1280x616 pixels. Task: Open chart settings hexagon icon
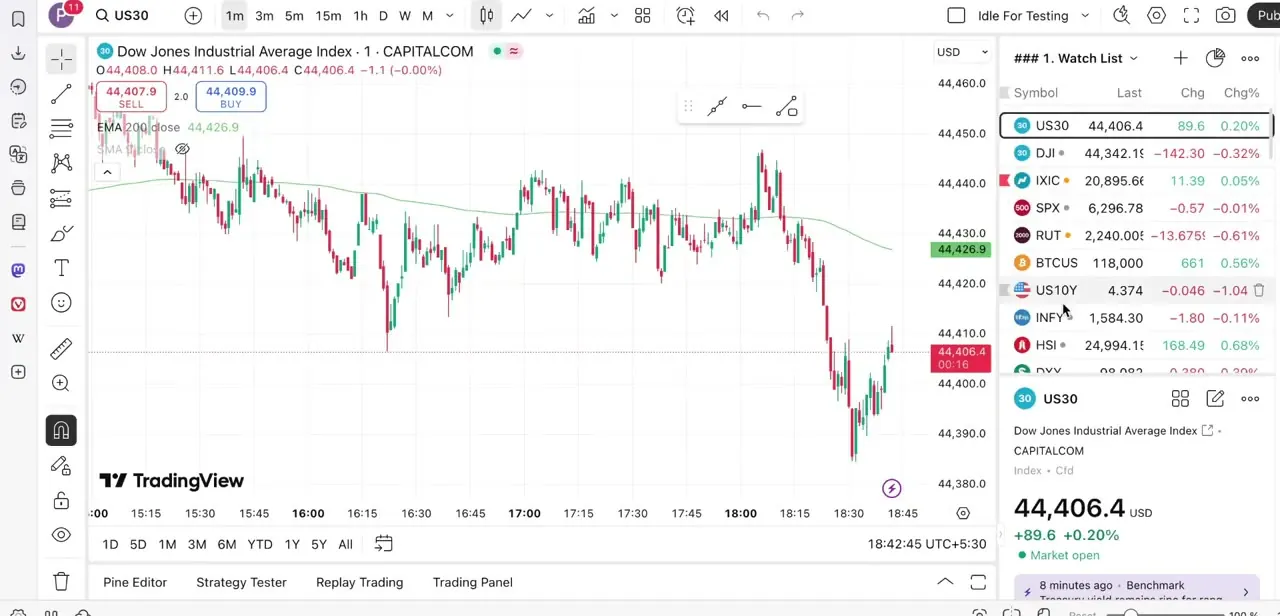pos(1156,15)
